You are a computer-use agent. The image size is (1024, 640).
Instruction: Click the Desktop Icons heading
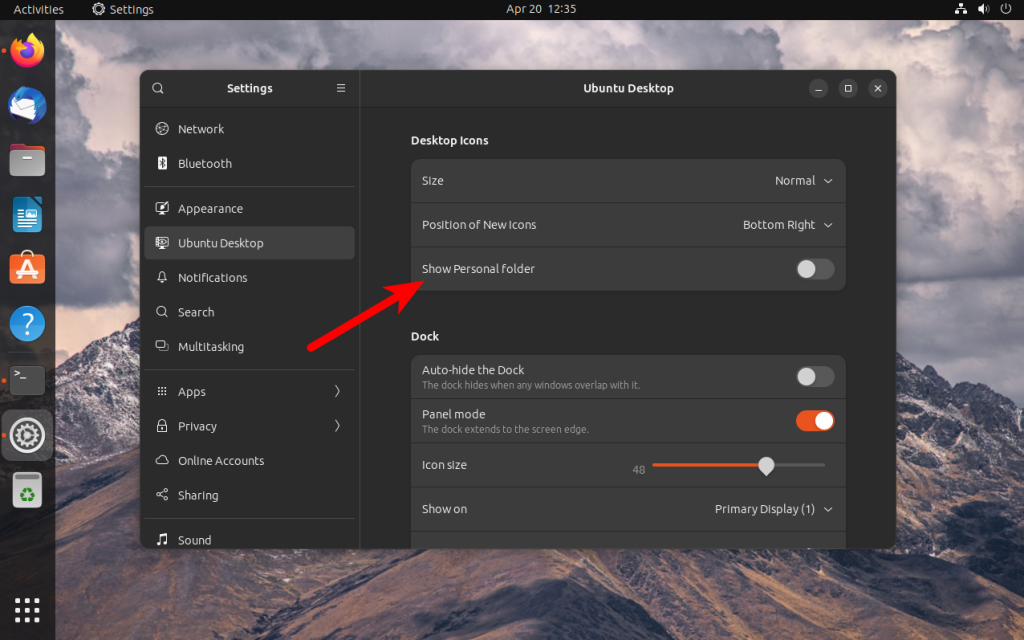tap(449, 140)
